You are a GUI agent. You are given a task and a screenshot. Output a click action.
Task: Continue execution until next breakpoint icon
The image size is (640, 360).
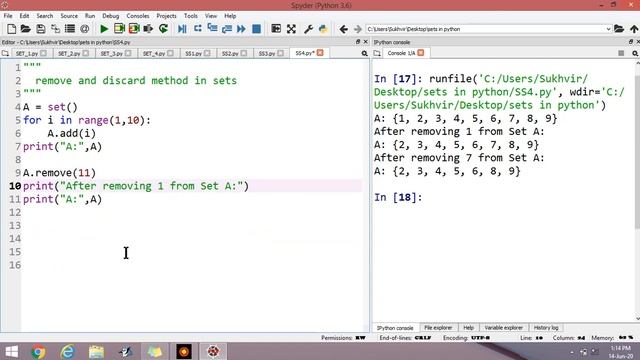[x=241, y=29]
